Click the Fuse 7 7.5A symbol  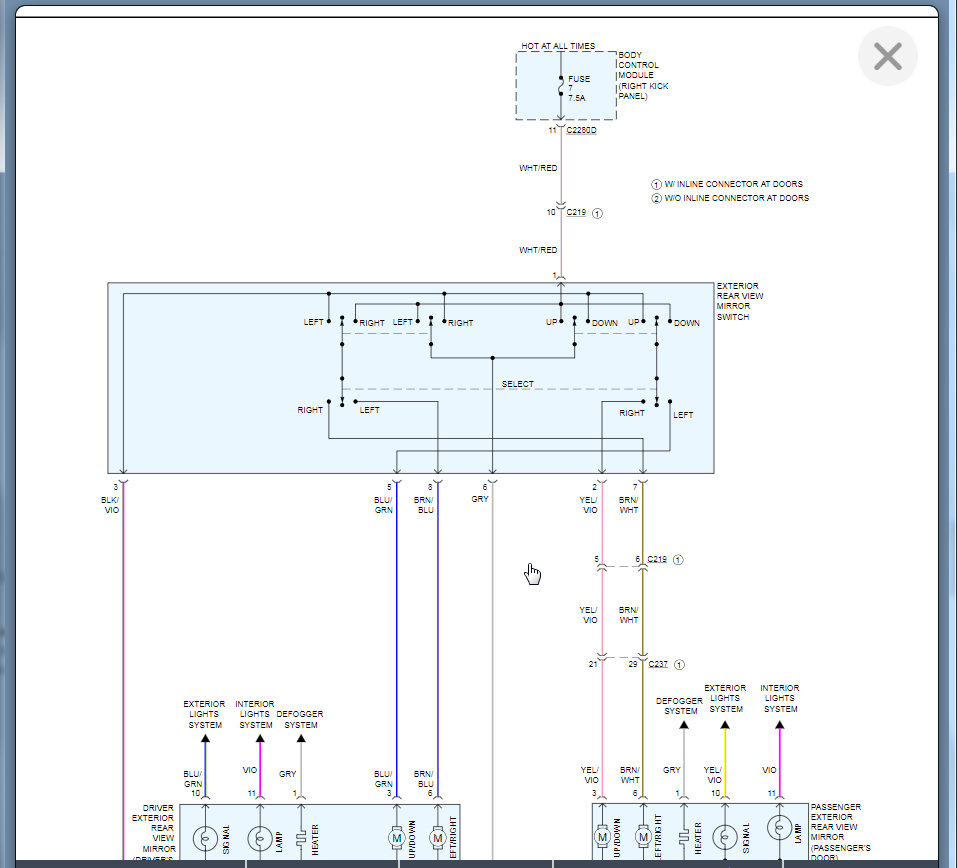click(561, 86)
